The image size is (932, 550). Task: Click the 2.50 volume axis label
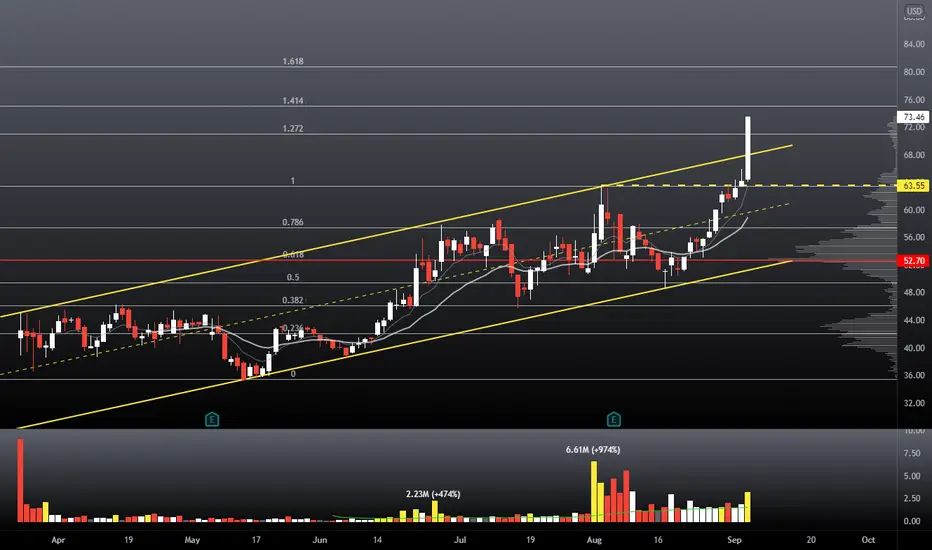pyautogui.click(x=912, y=498)
